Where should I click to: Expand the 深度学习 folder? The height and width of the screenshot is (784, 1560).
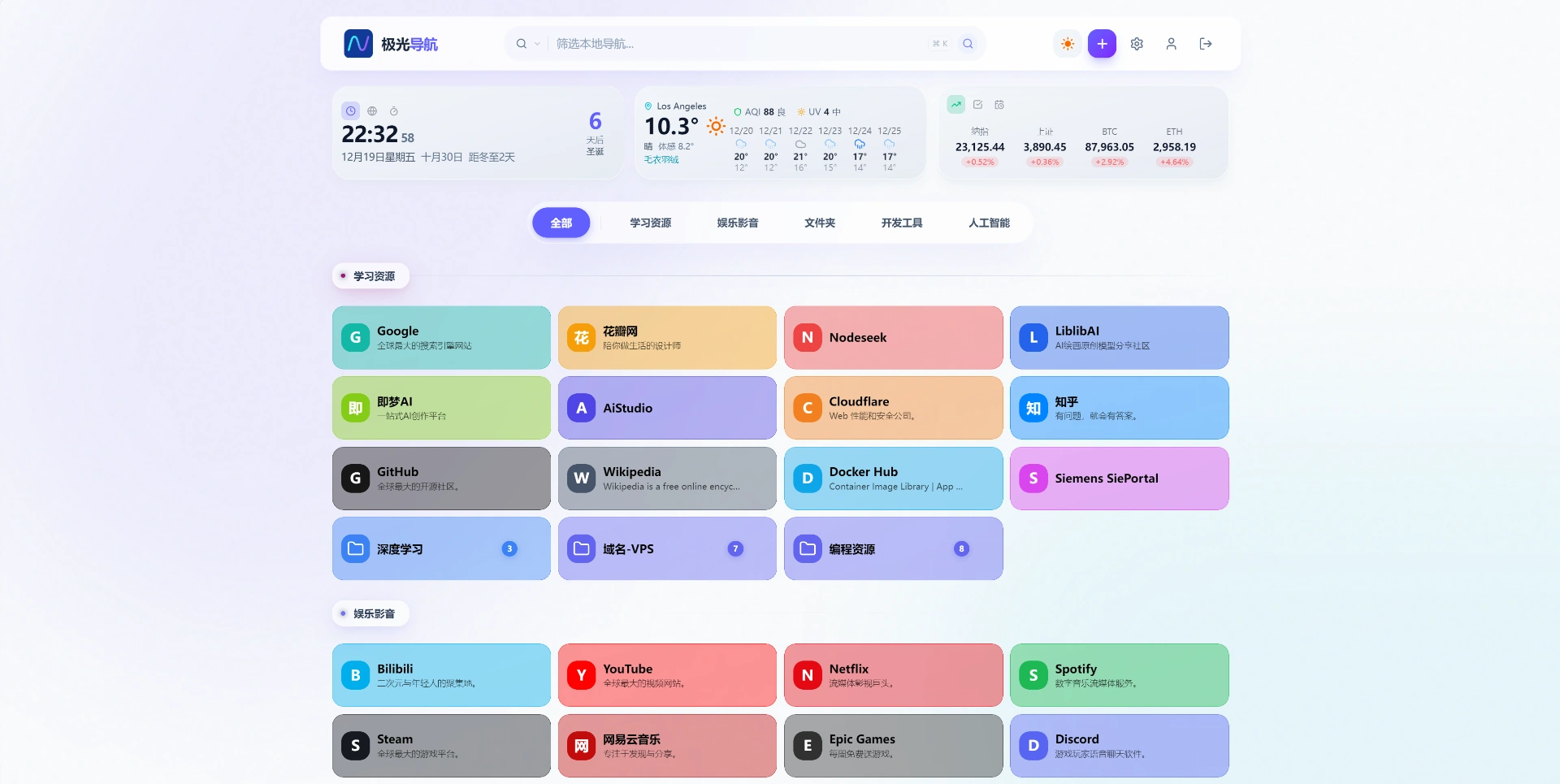441,548
